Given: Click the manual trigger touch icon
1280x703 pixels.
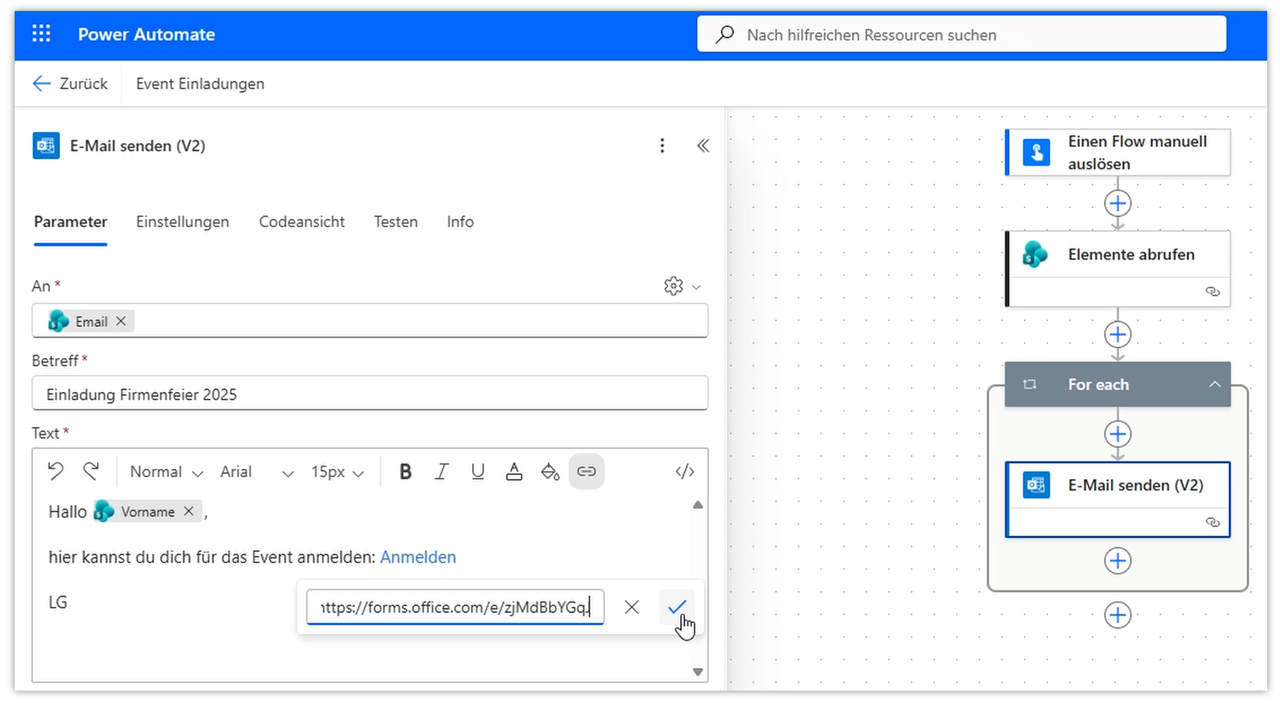Looking at the screenshot, I should click(x=1036, y=152).
